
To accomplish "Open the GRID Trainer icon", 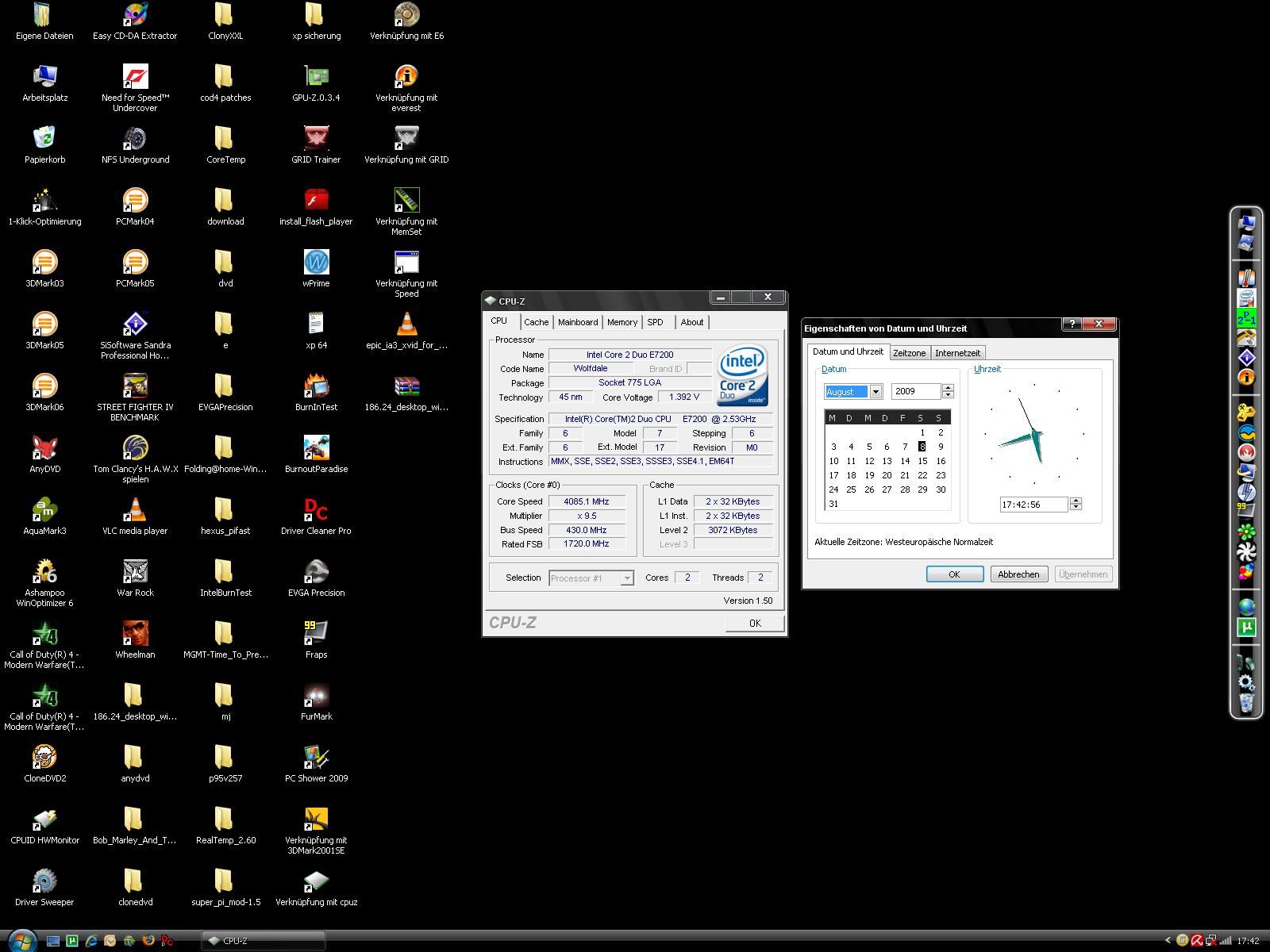I will tap(316, 145).
